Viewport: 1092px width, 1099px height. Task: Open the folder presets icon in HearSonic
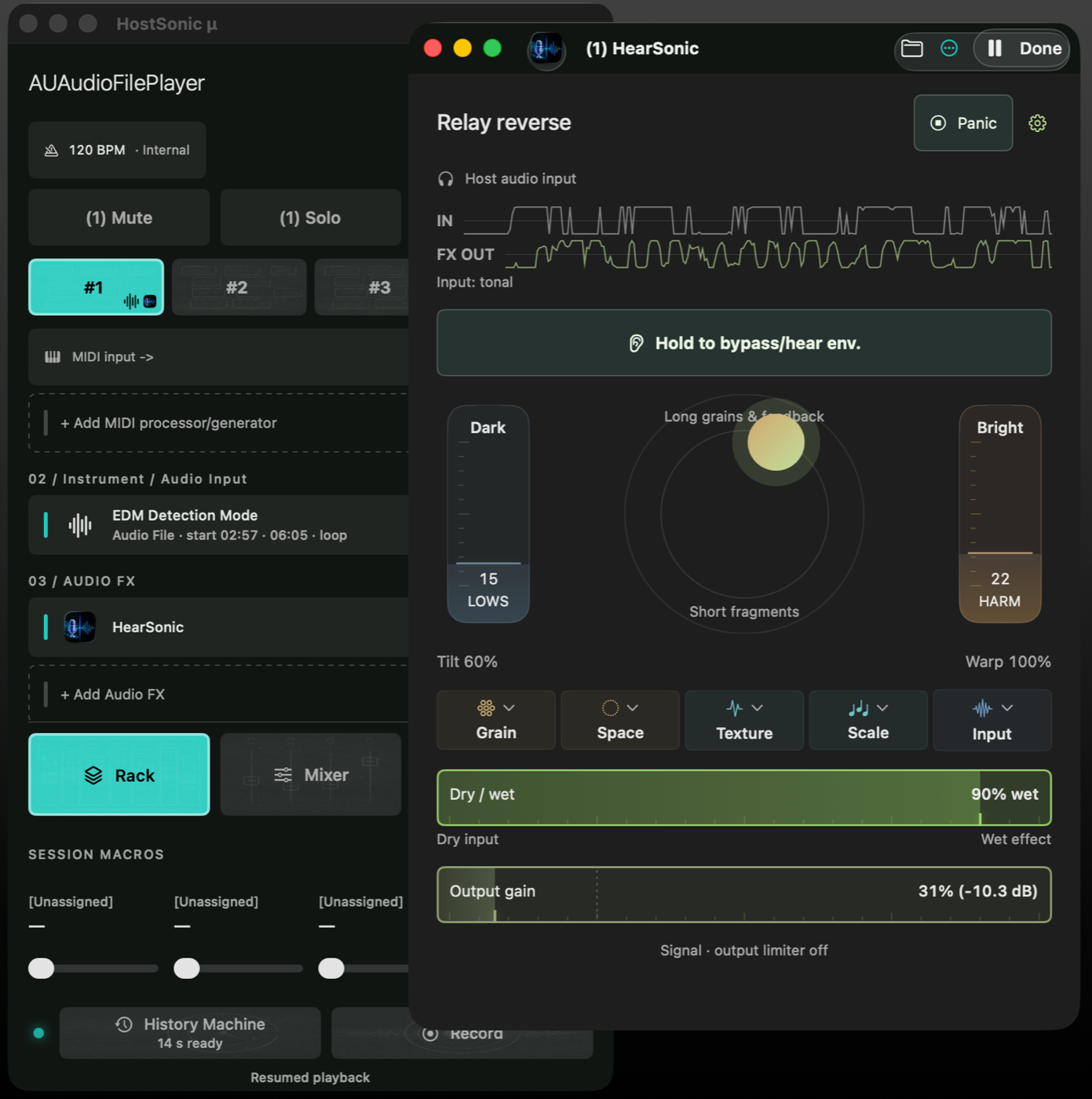pyautogui.click(x=911, y=49)
